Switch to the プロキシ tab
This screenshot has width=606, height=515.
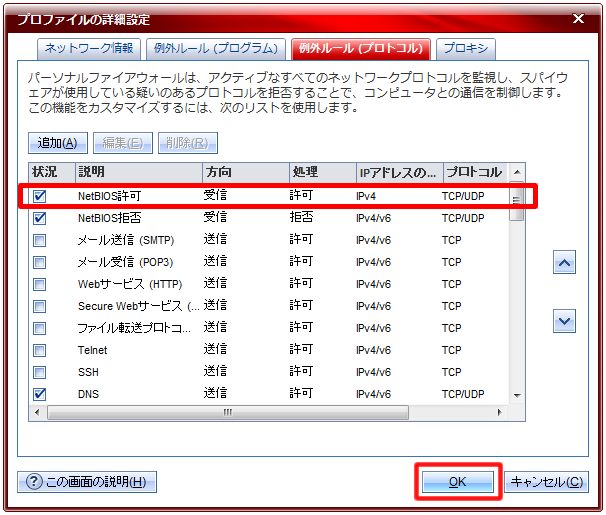[465, 48]
